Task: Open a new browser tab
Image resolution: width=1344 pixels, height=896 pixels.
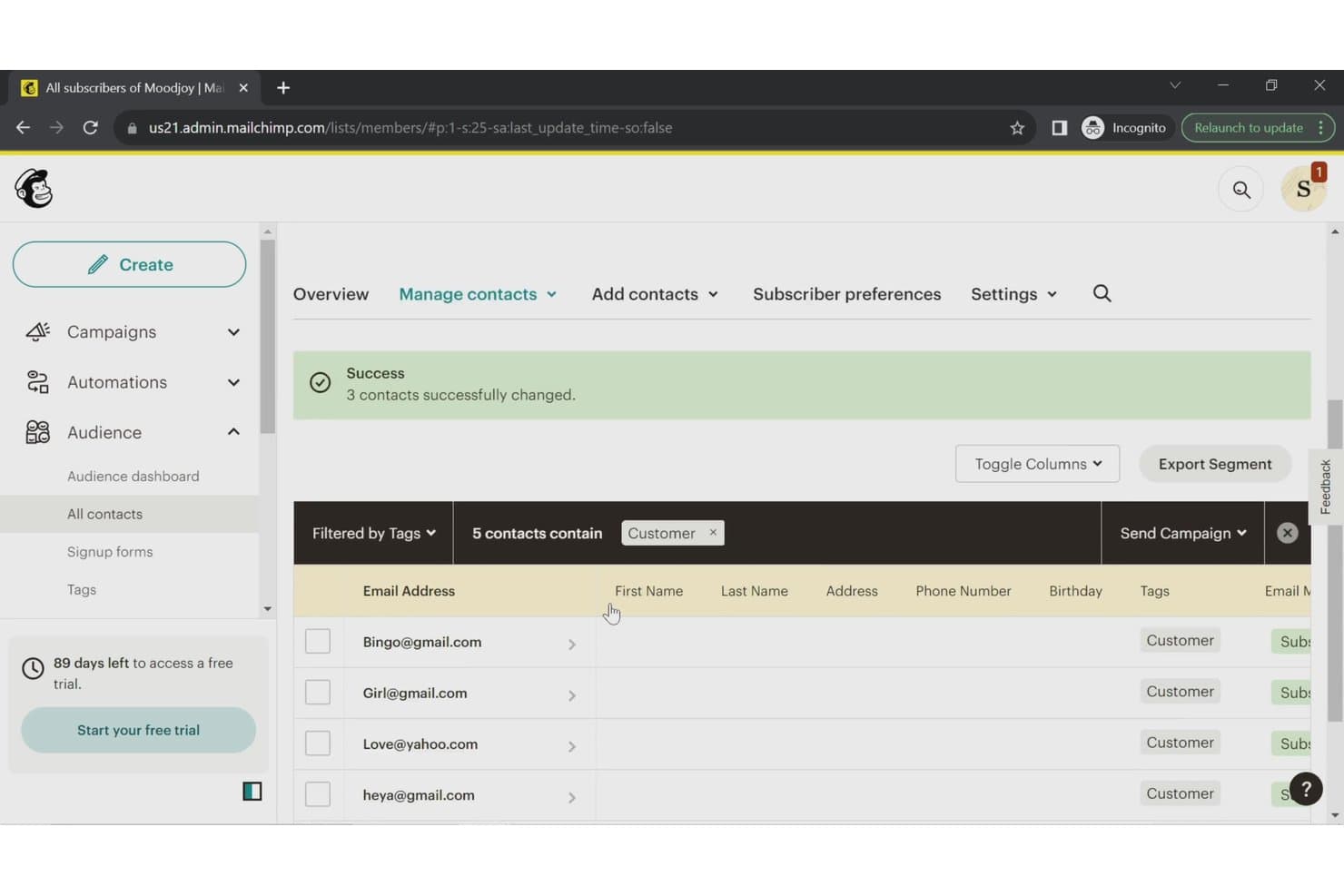Action: pos(283,88)
